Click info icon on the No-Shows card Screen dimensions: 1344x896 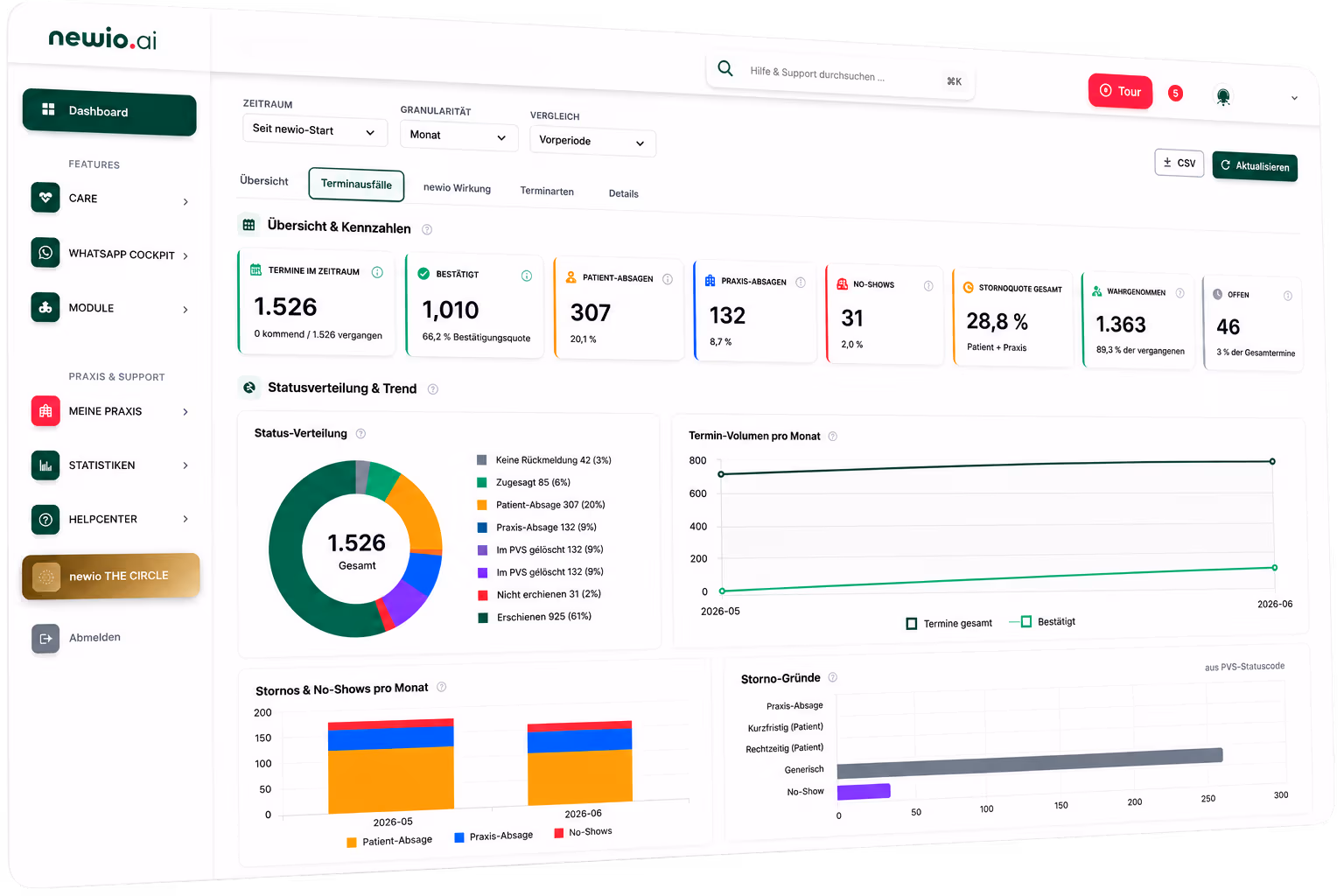click(x=928, y=286)
